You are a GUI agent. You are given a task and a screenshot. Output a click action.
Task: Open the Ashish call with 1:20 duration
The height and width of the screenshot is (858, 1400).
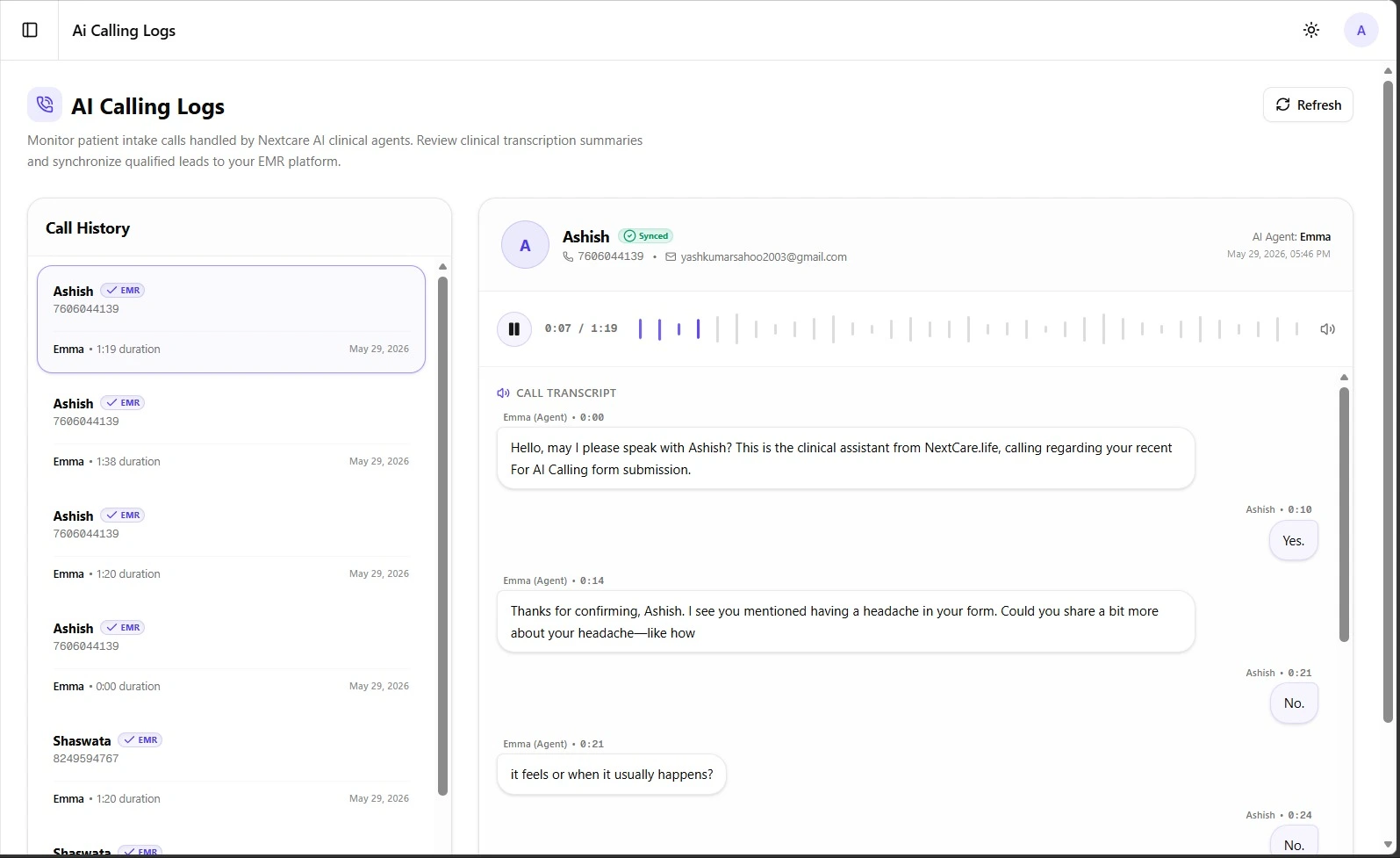(231, 544)
